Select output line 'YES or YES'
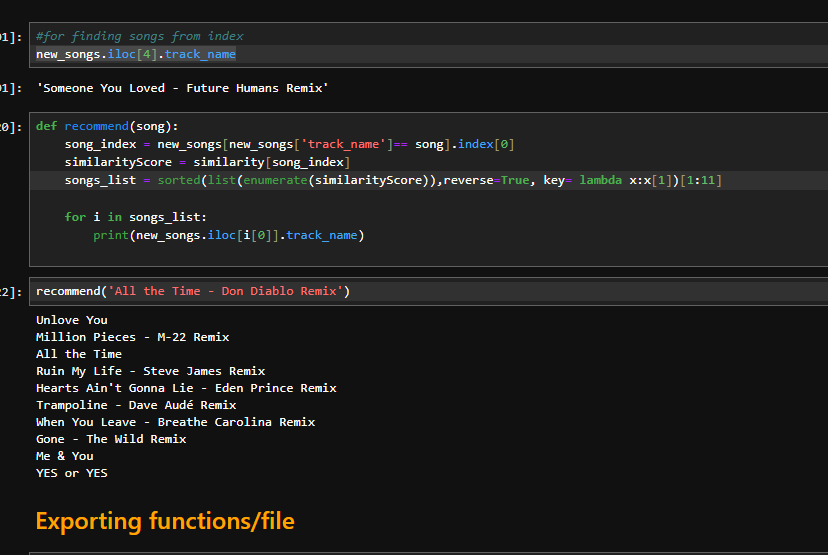The image size is (828, 555). click(72, 473)
